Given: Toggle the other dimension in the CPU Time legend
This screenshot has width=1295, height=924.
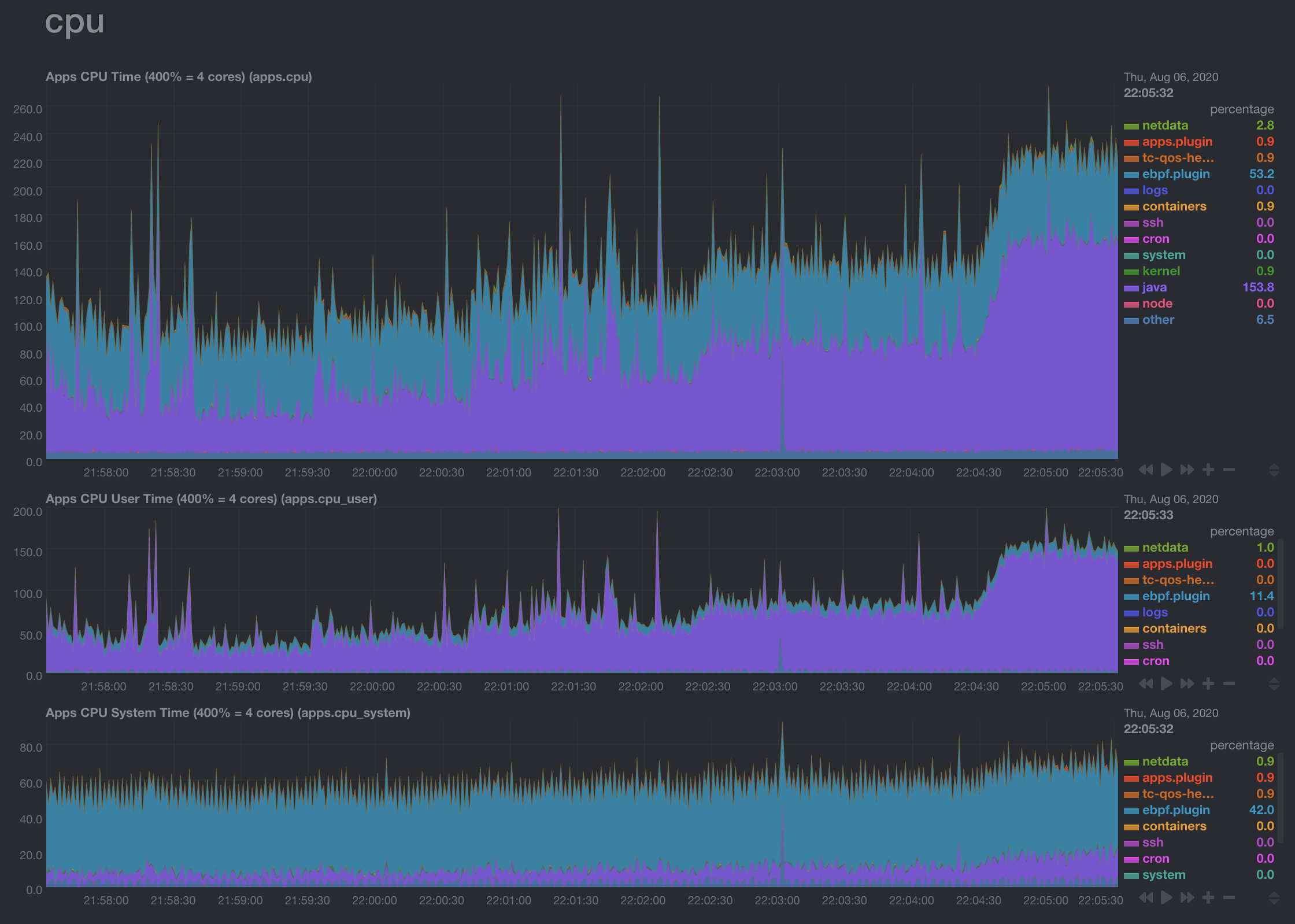Looking at the screenshot, I should [x=1158, y=319].
